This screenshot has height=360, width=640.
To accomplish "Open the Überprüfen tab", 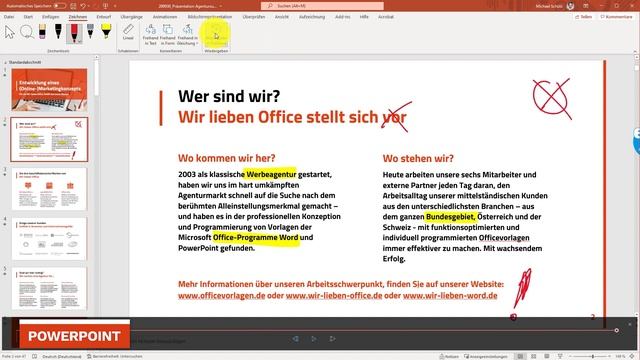I will [x=254, y=17].
